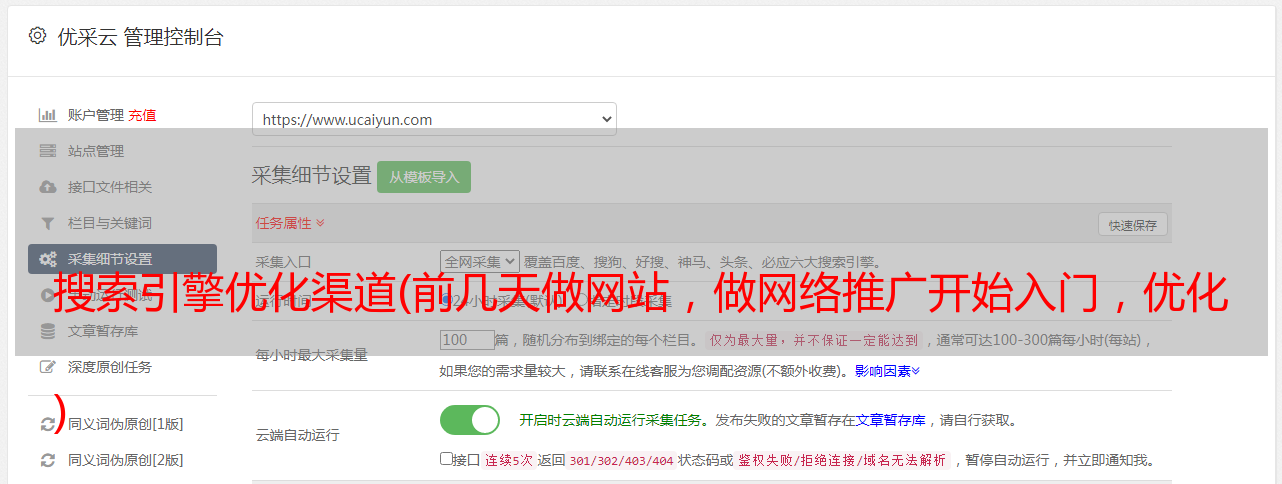The height and width of the screenshot is (484, 1282).
Task: Click the 连续5次 highlighted text
Action: tap(508, 460)
